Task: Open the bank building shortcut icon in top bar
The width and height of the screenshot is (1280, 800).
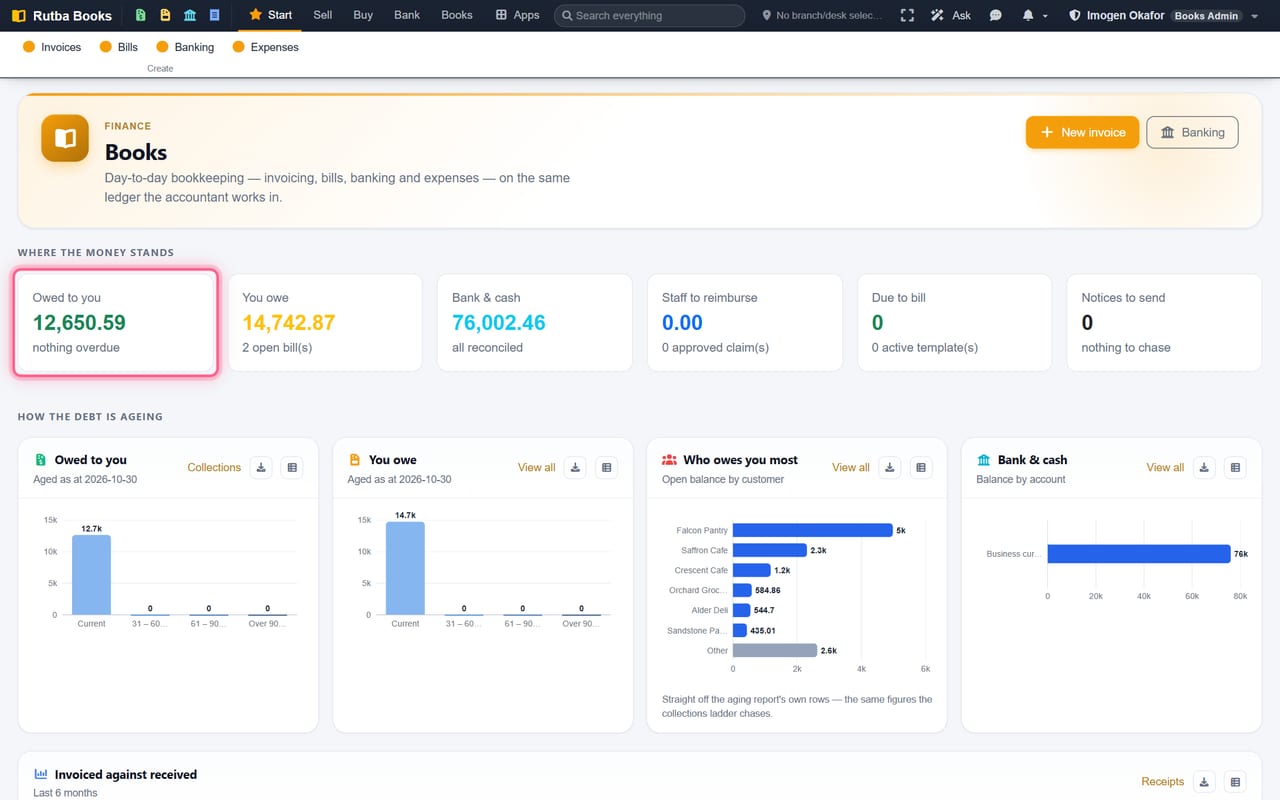Action: pos(190,15)
